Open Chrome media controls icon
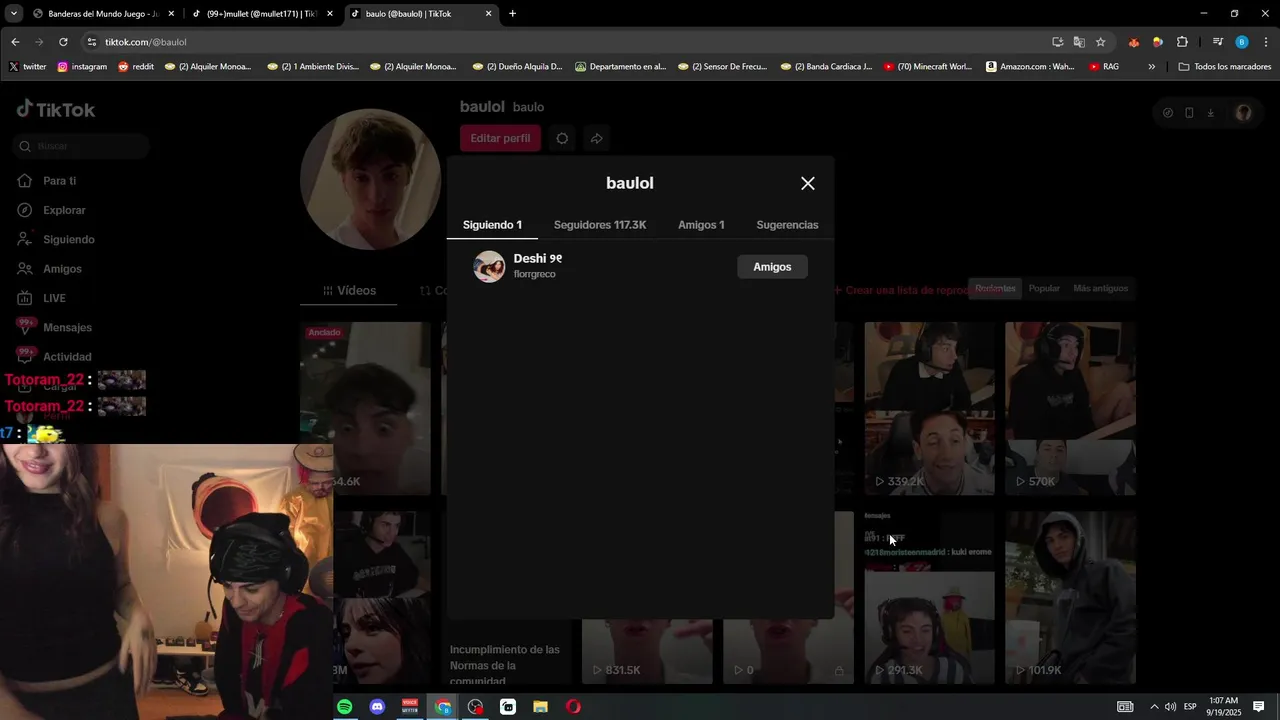Screen dimensions: 1280x720 coord(1217,42)
